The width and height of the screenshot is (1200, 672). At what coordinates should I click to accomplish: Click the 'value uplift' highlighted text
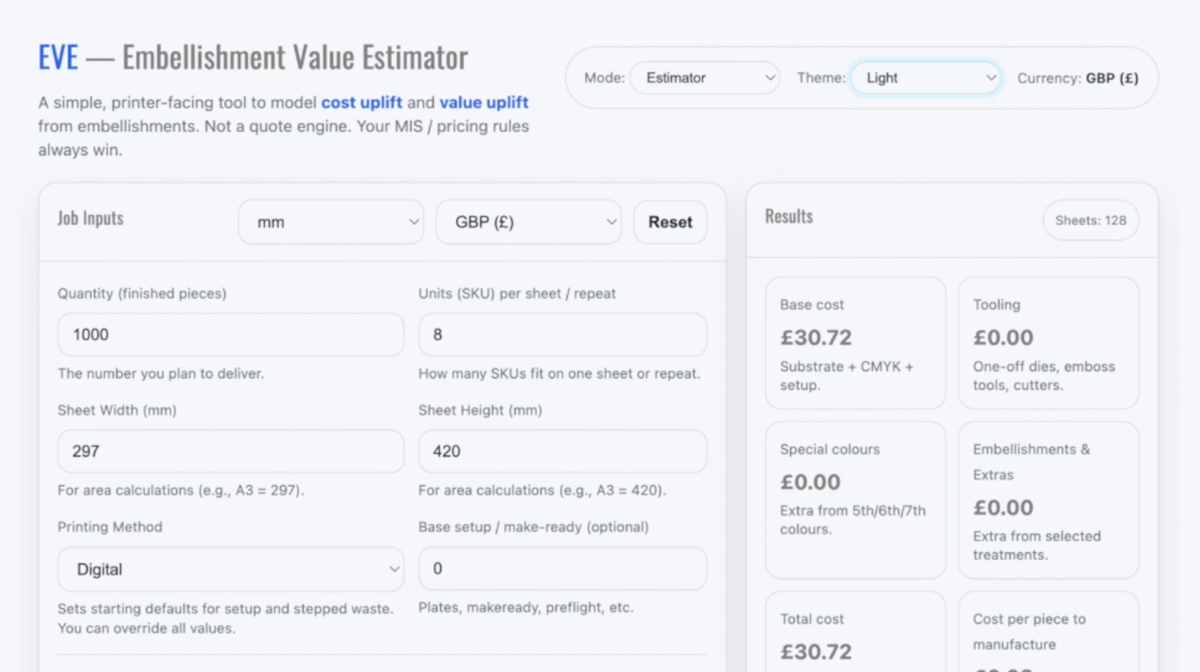484,103
